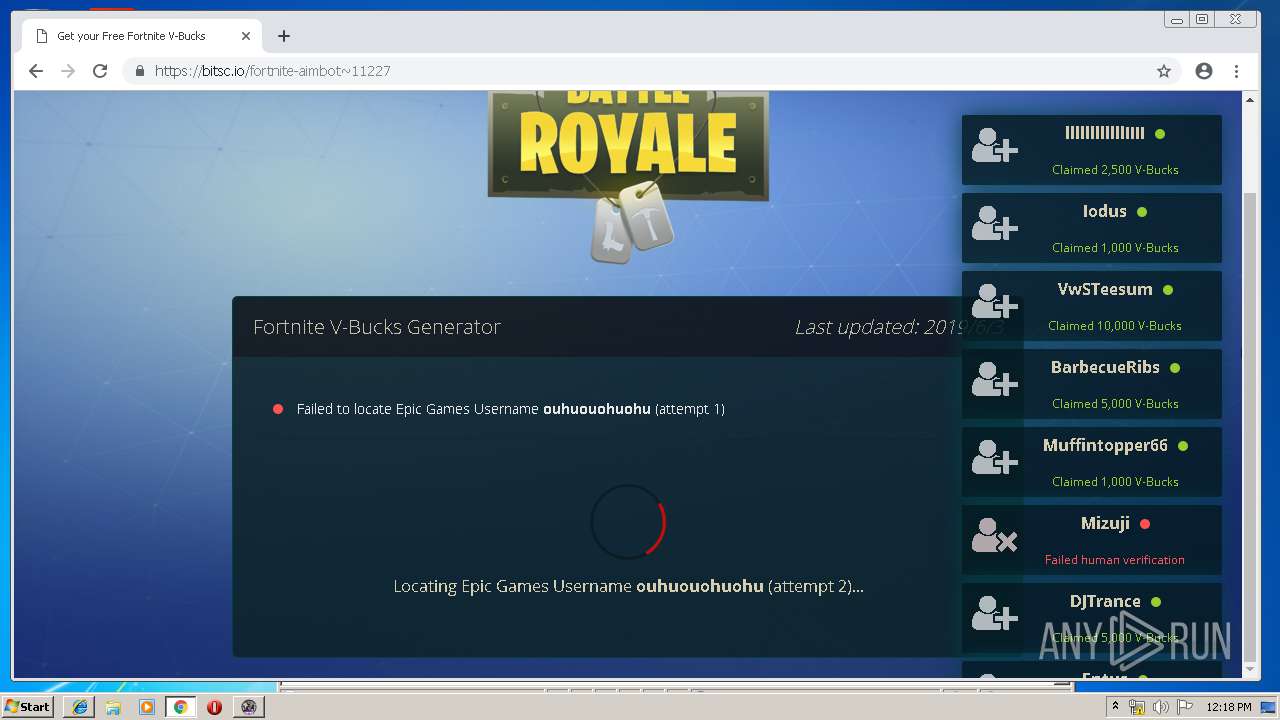1280x720 pixels.
Task: Click the Battle Royale logo image
Action: pyautogui.click(x=628, y=177)
